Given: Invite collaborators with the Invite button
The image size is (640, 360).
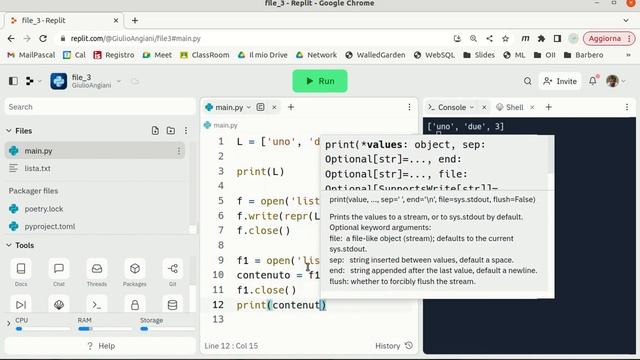Looking at the screenshot, I should coord(560,81).
